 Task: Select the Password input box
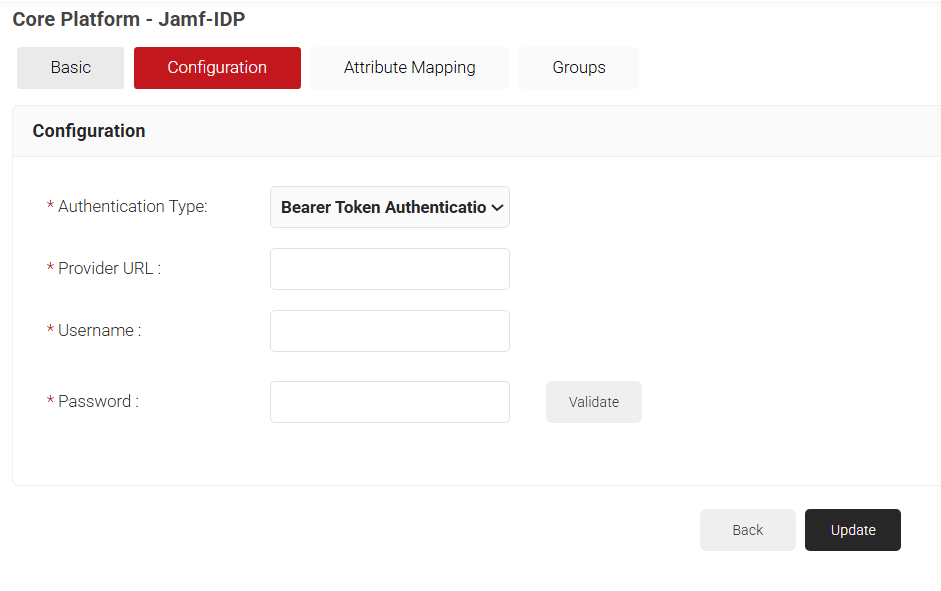tap(389, 402)
